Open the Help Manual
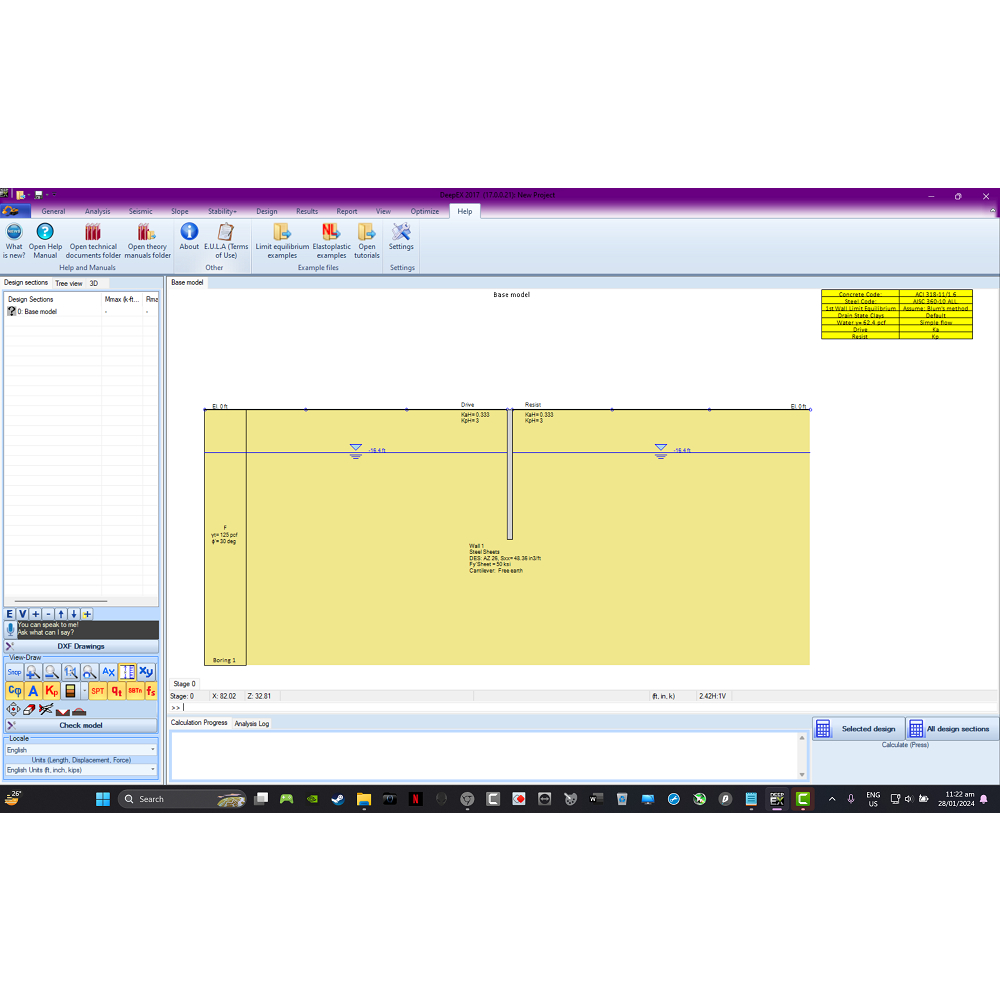1000x1000 pixels. click(45, 239)
